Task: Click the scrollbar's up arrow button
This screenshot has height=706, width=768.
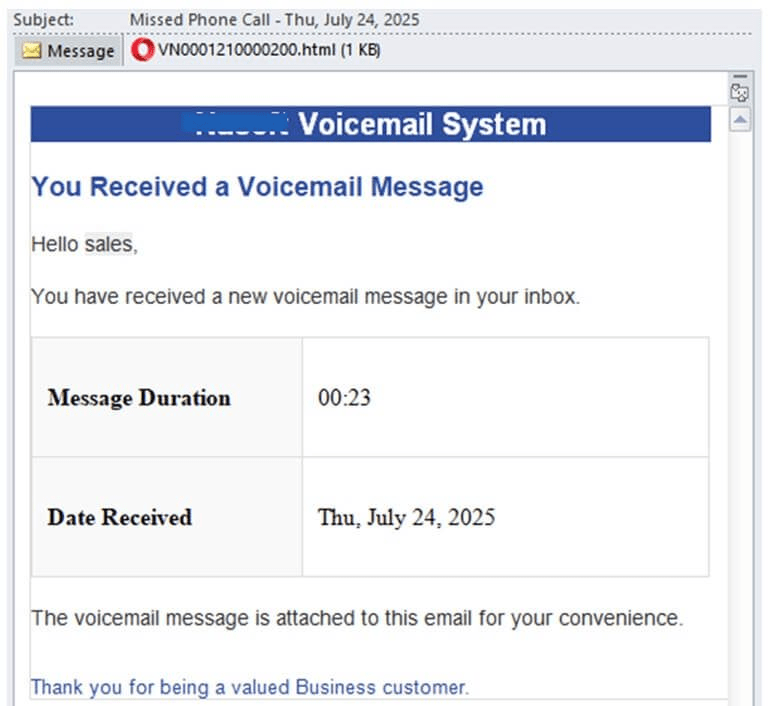Action: click(x=740, y=120)
